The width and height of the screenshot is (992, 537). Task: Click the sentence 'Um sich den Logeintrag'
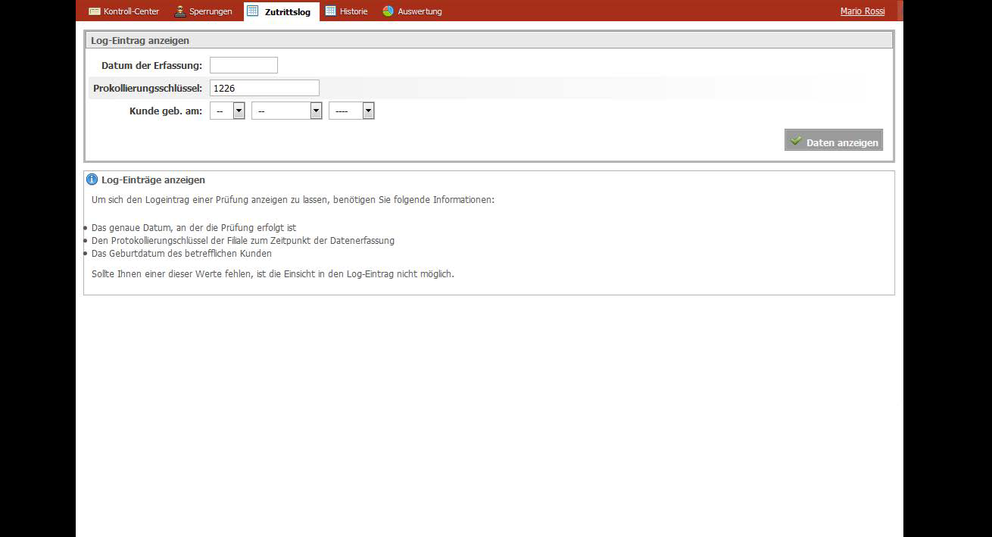click(x=293, y=199)
